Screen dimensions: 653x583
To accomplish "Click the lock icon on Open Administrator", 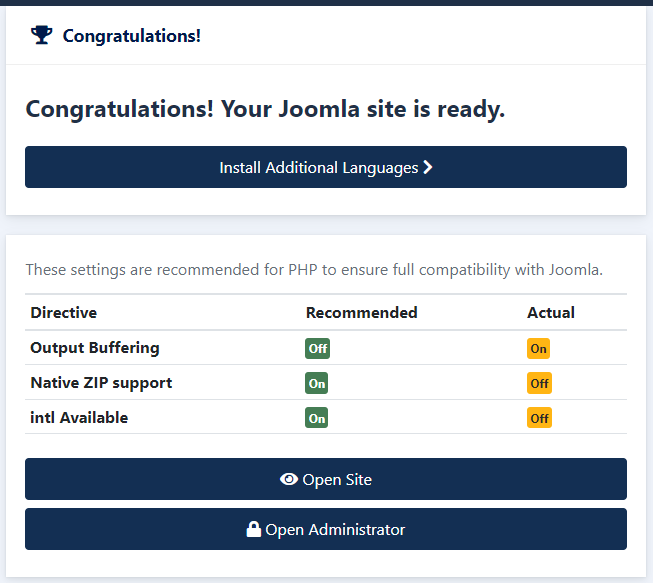I will tap(254, 529).
